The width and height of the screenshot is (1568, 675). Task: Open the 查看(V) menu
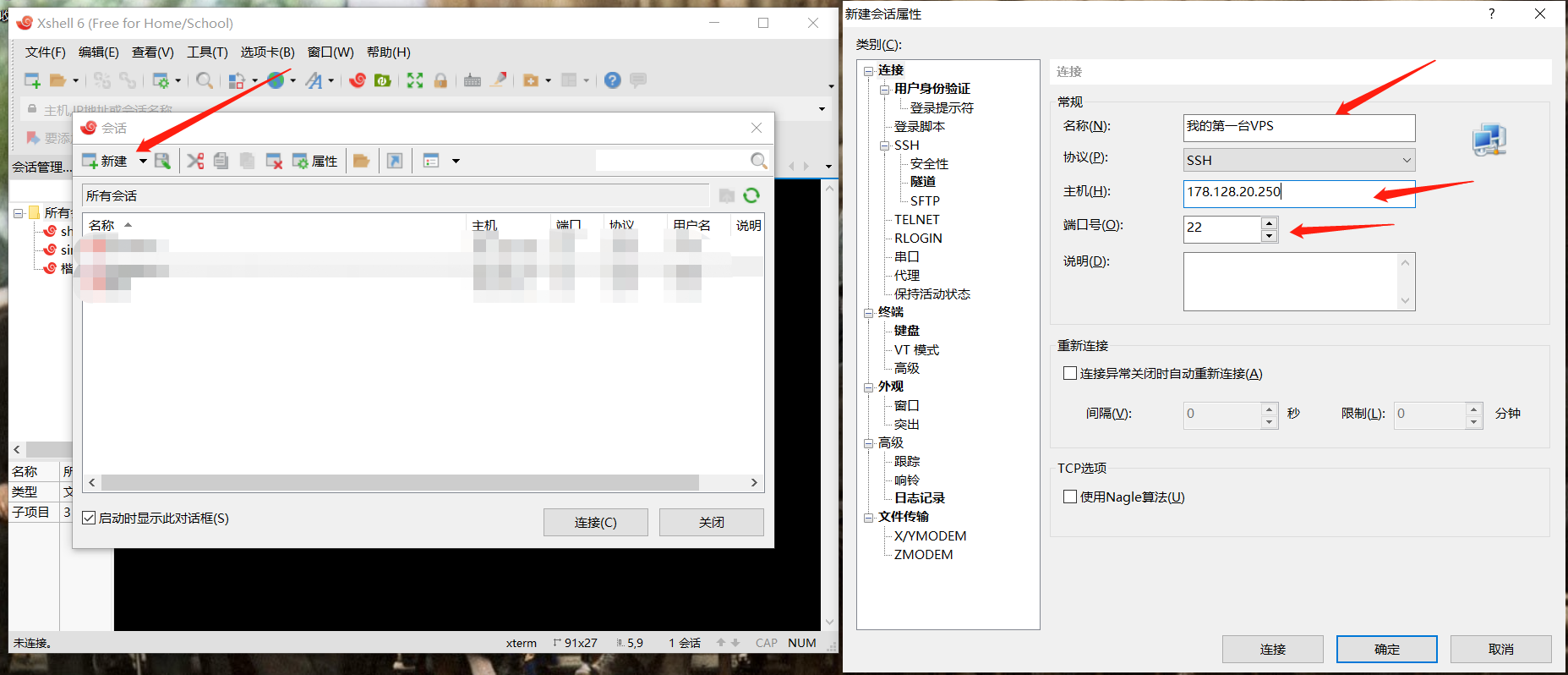tap(153, 52)
